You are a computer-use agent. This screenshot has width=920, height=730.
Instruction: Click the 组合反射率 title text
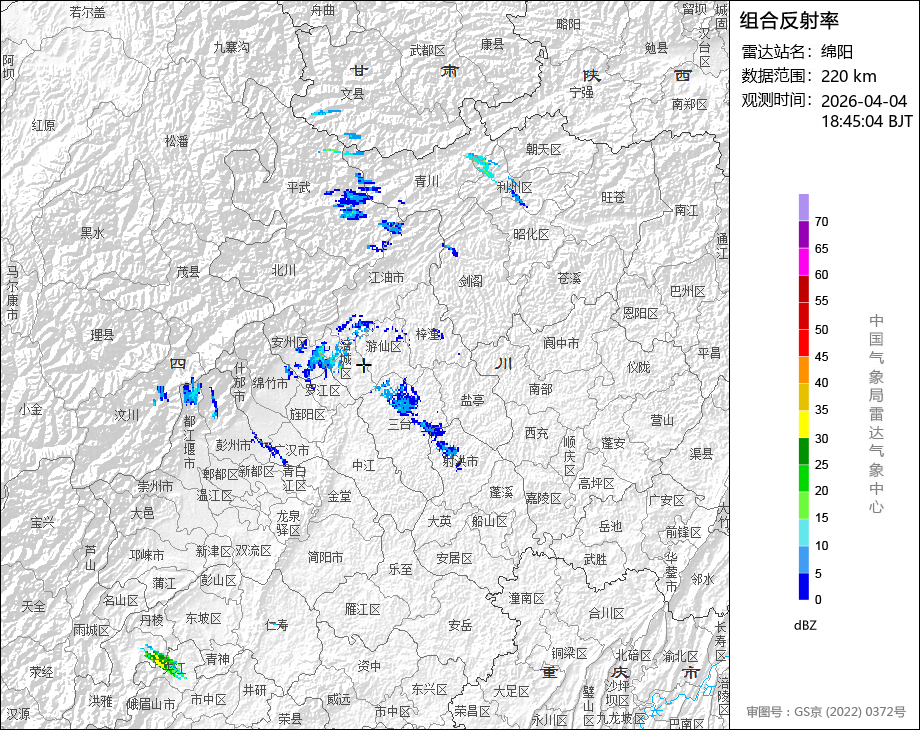click(x=789, y=21)
